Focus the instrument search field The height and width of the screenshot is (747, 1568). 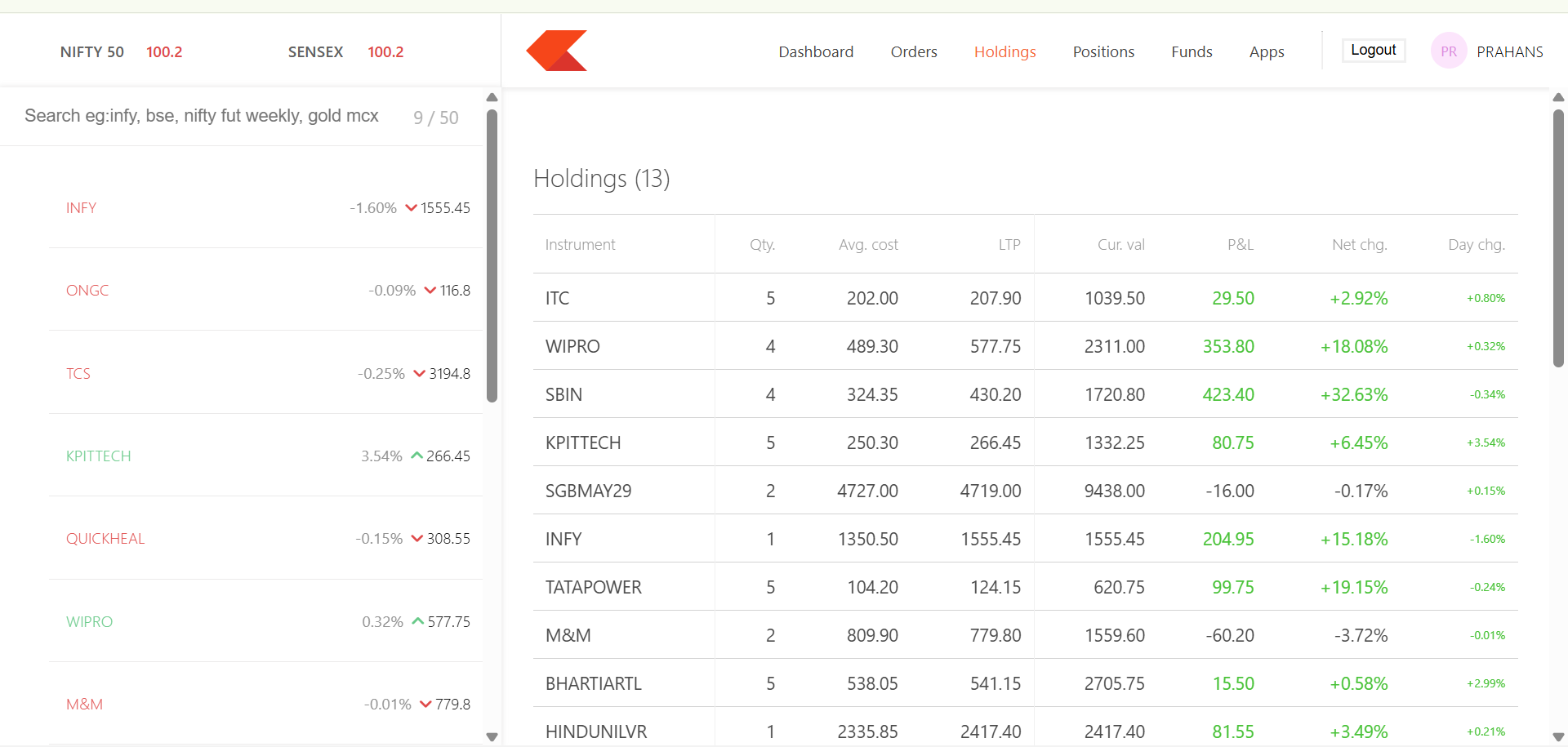pyautogui.click(x=212, y=116)
